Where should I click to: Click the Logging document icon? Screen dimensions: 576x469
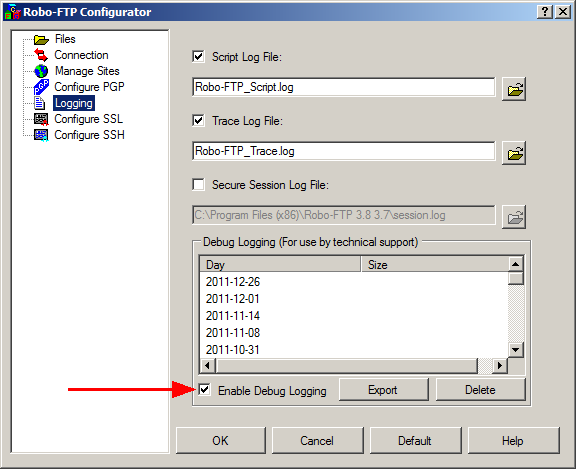(40, 103)
